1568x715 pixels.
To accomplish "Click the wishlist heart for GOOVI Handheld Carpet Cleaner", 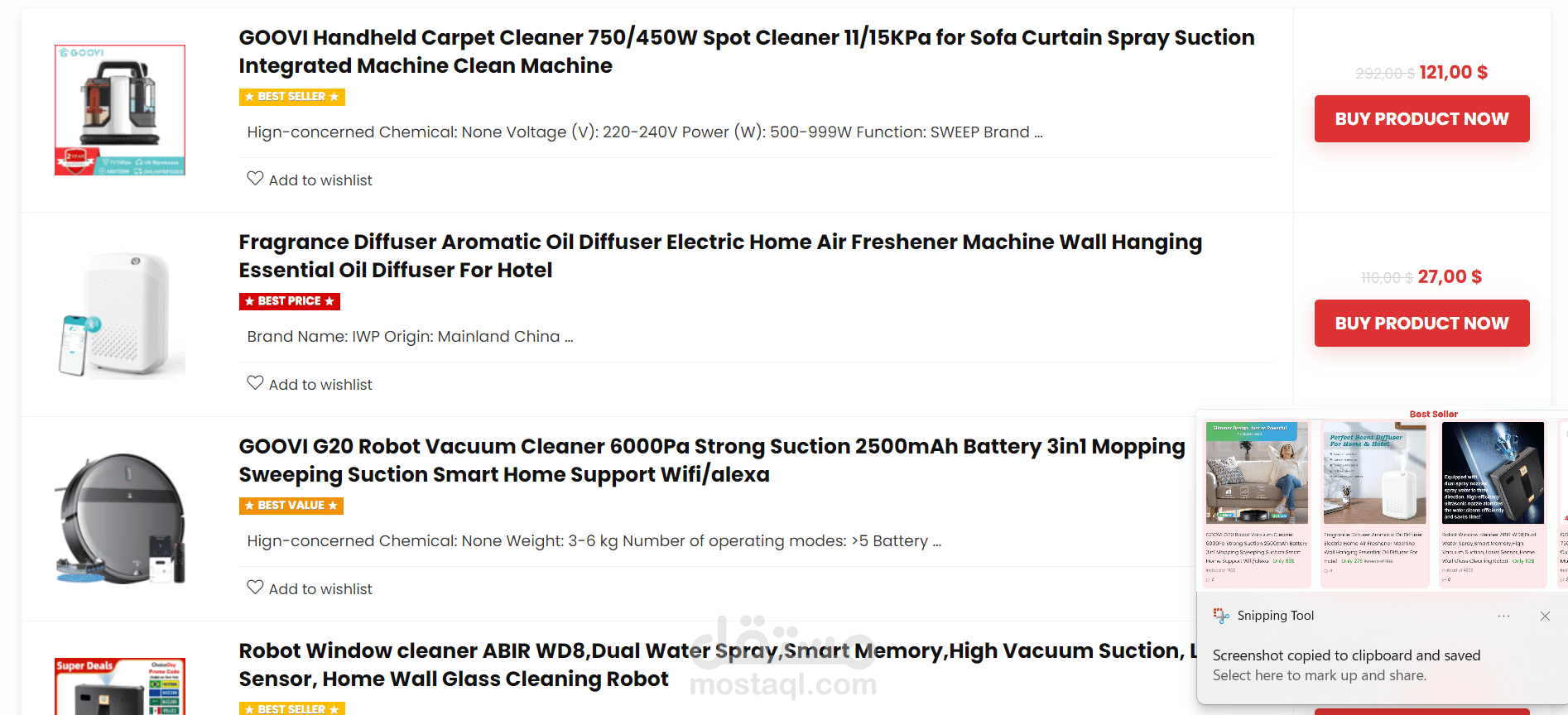I will click(255, 179).
